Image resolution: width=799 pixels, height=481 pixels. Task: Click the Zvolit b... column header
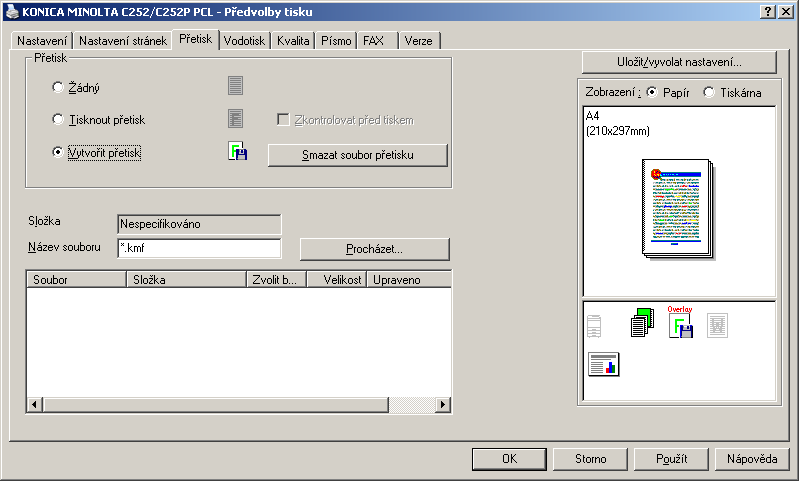[x=277, y=280]
